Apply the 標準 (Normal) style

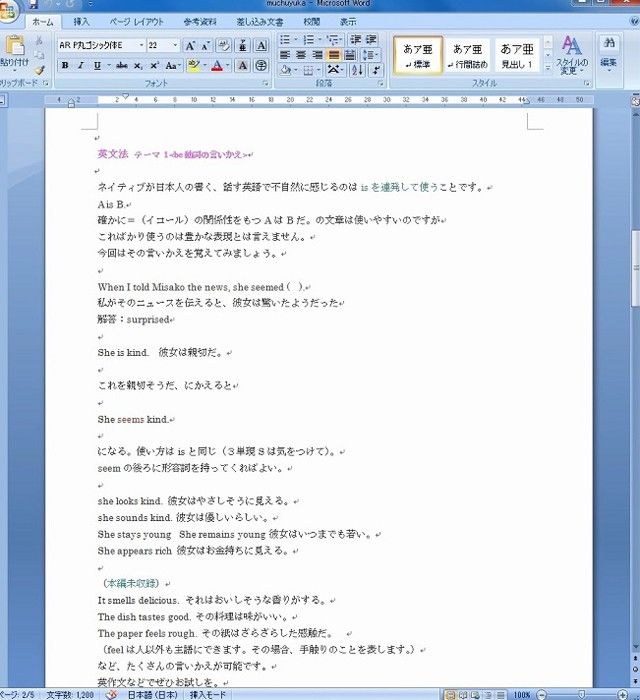[x=418, y=55]
